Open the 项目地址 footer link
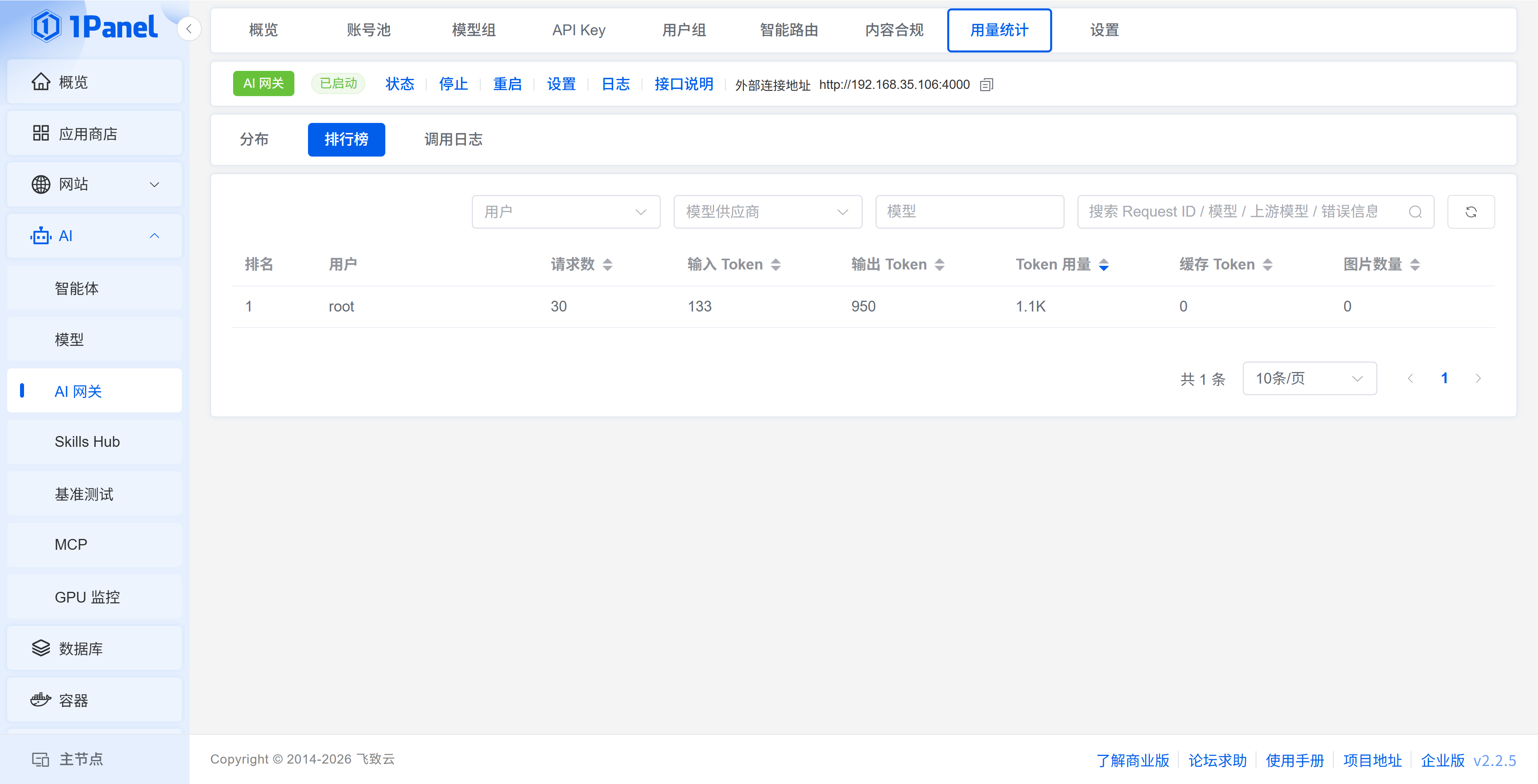 [x=1373, y=761]
